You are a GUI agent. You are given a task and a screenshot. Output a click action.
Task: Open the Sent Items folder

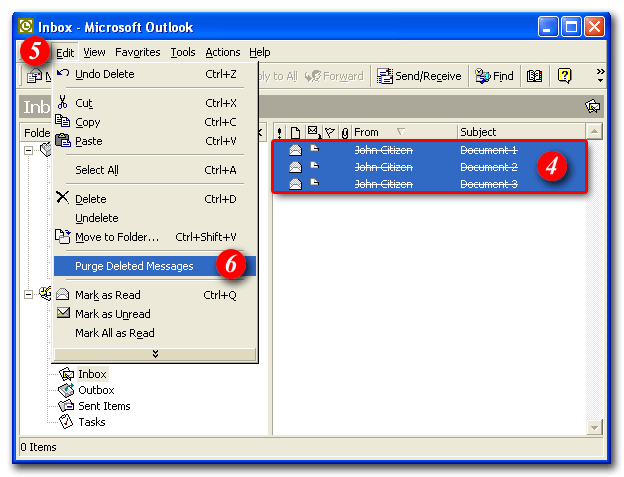[104, 406]
